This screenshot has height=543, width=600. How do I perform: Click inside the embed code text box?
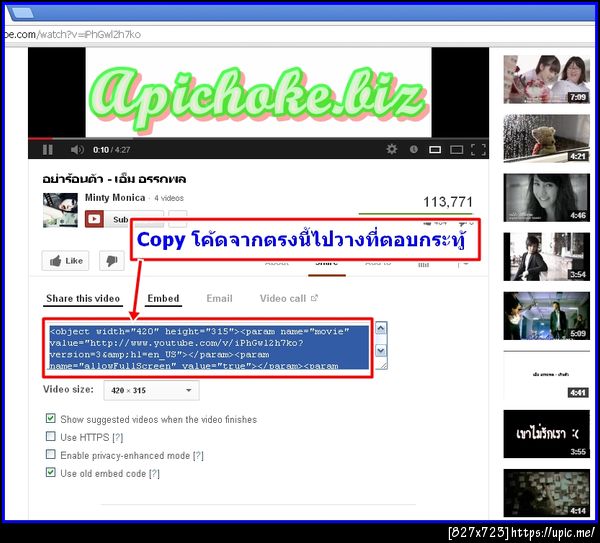[x=209, y=347]
